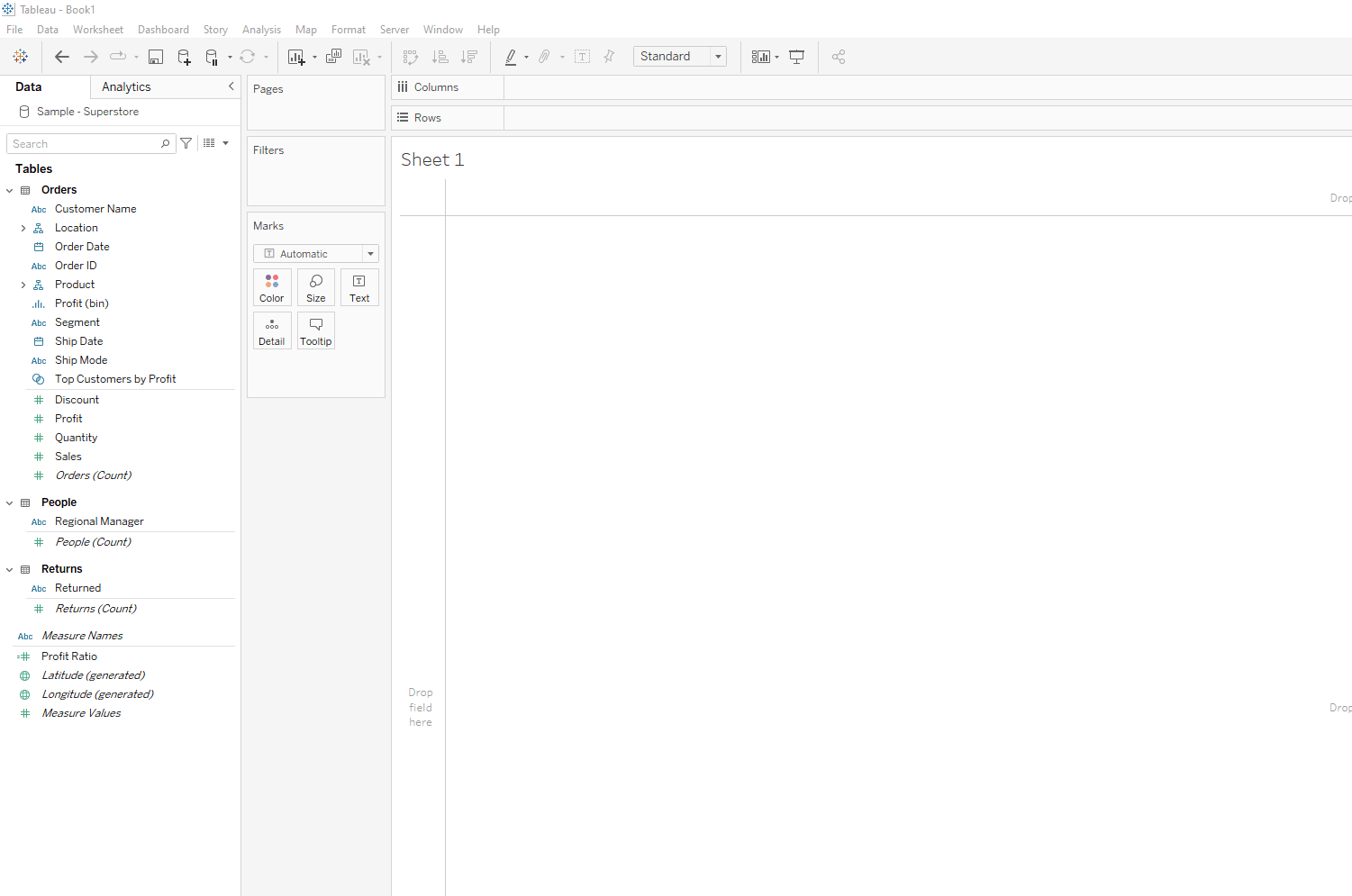Switch to the Analytics tab
The height and width of the screenshot is (896, 1352).
point(126,87)
